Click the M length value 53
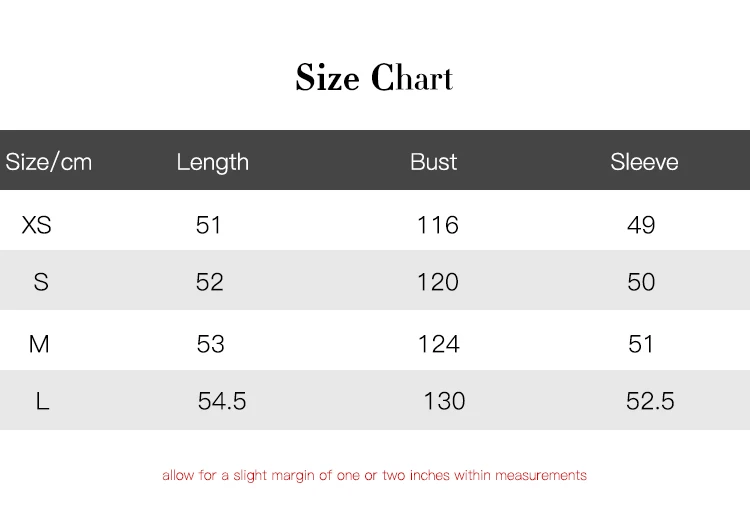Image resolution: width=750 pixels, height=517 pixels. (x=211, y=344)
